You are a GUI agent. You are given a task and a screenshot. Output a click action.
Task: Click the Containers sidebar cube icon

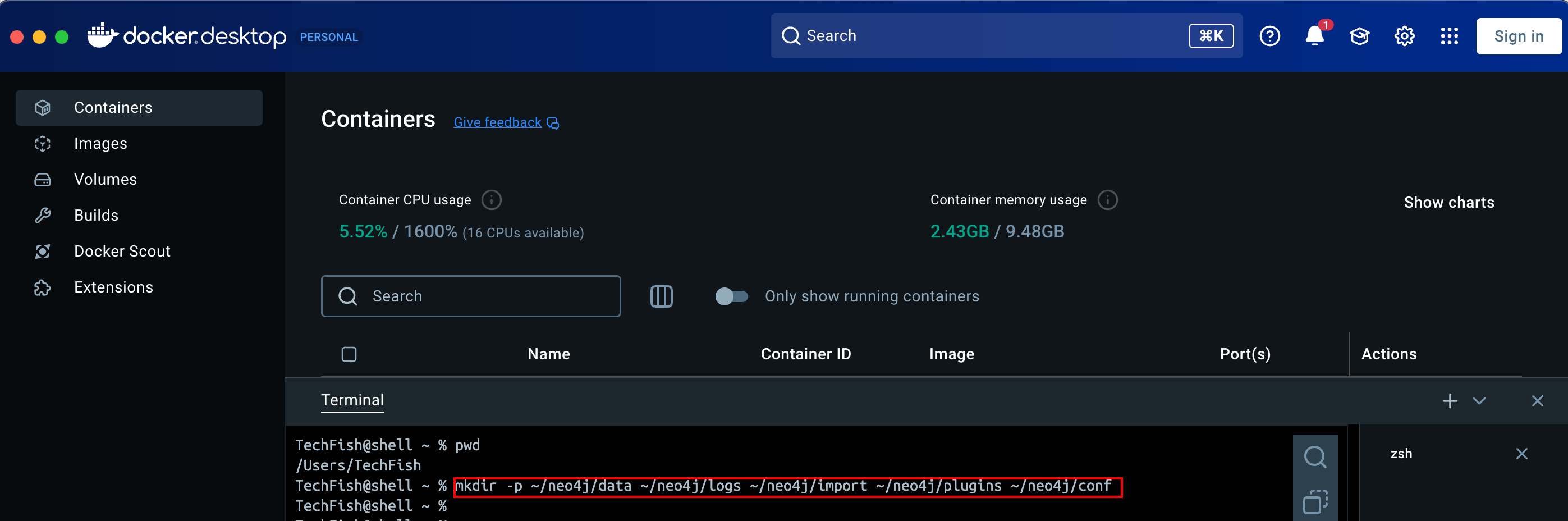coord(43,108)
